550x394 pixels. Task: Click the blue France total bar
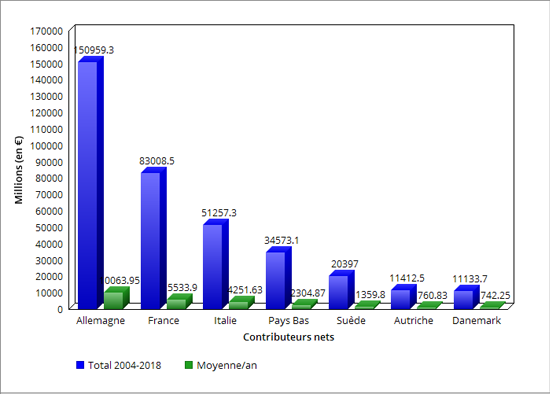(x=153, y=238)
